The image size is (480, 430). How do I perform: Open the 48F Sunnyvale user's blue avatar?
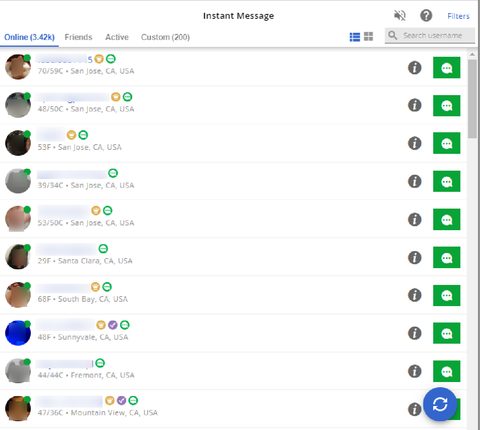(18, 333)
